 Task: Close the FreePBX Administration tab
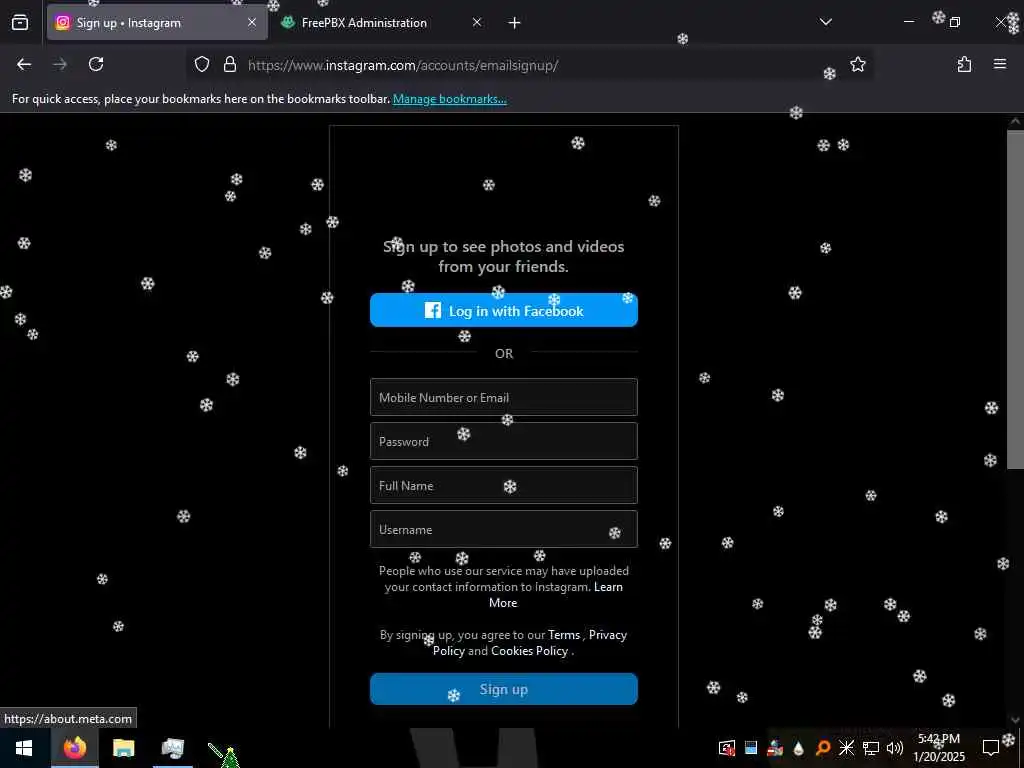pyautogui.click(x=477, y=22)
